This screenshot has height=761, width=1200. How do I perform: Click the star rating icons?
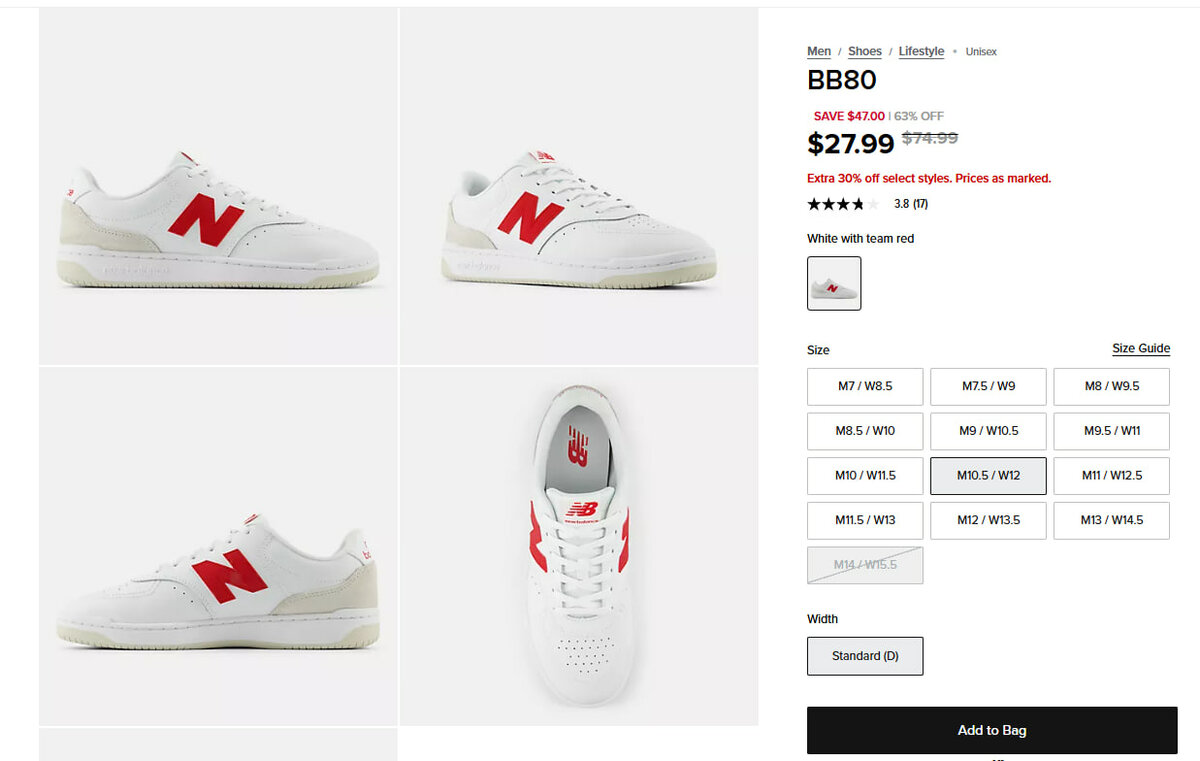point(842,204)
